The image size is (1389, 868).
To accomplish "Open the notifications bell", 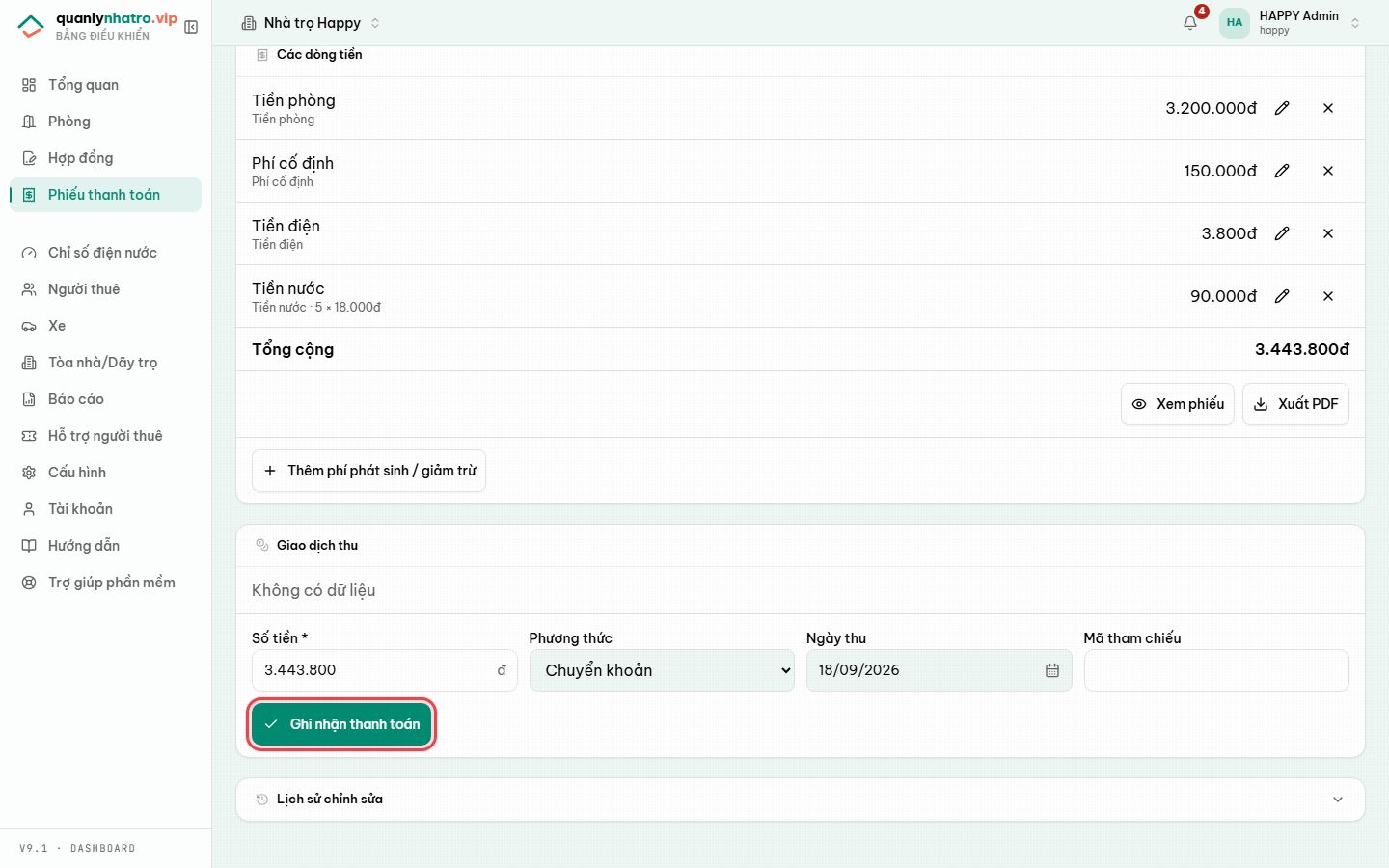I will click(x=1190, y=23).
